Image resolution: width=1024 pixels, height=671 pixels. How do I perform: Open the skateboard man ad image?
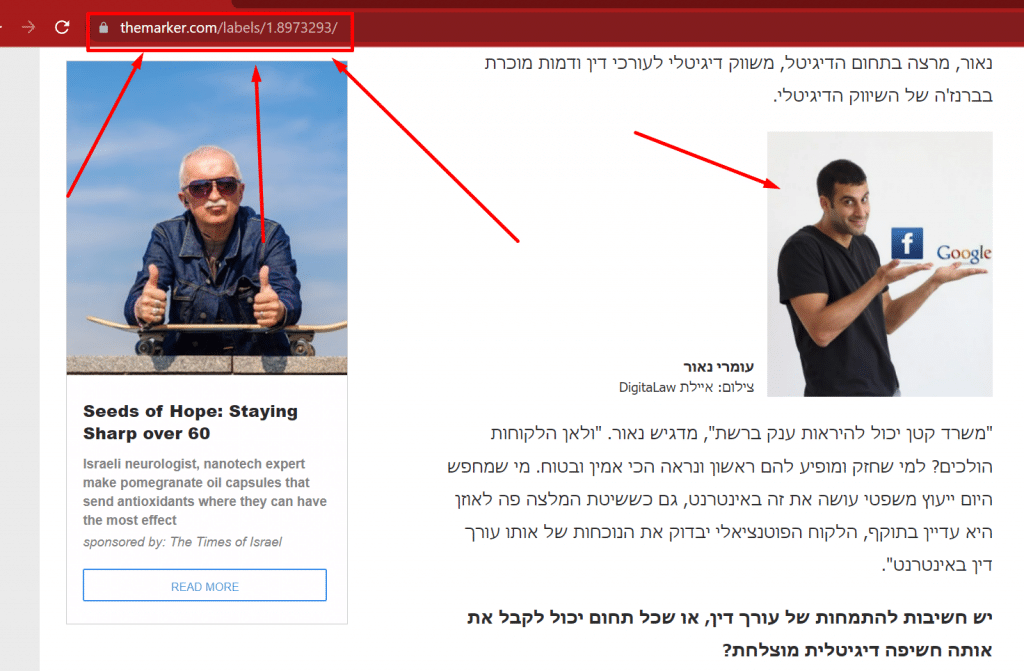pyautogui.click(x=207, y=218)
